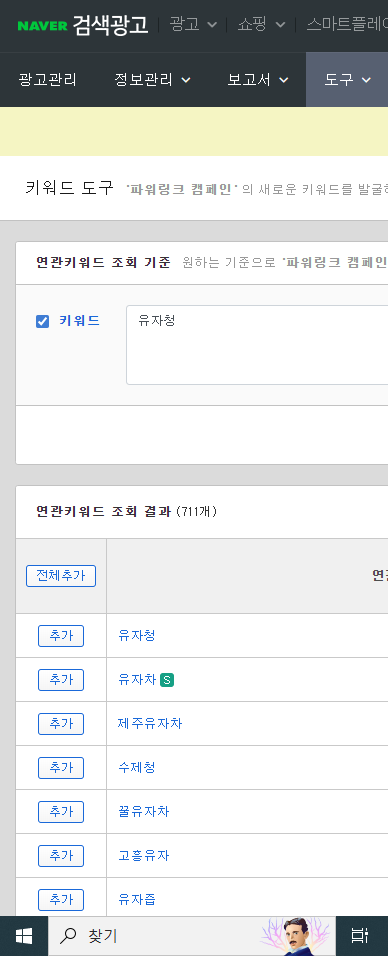Image resolution: width=388 pixels, height=956 pixels.
Task: Toggle the 키워드 checkbox
Action: coord(42,321)
